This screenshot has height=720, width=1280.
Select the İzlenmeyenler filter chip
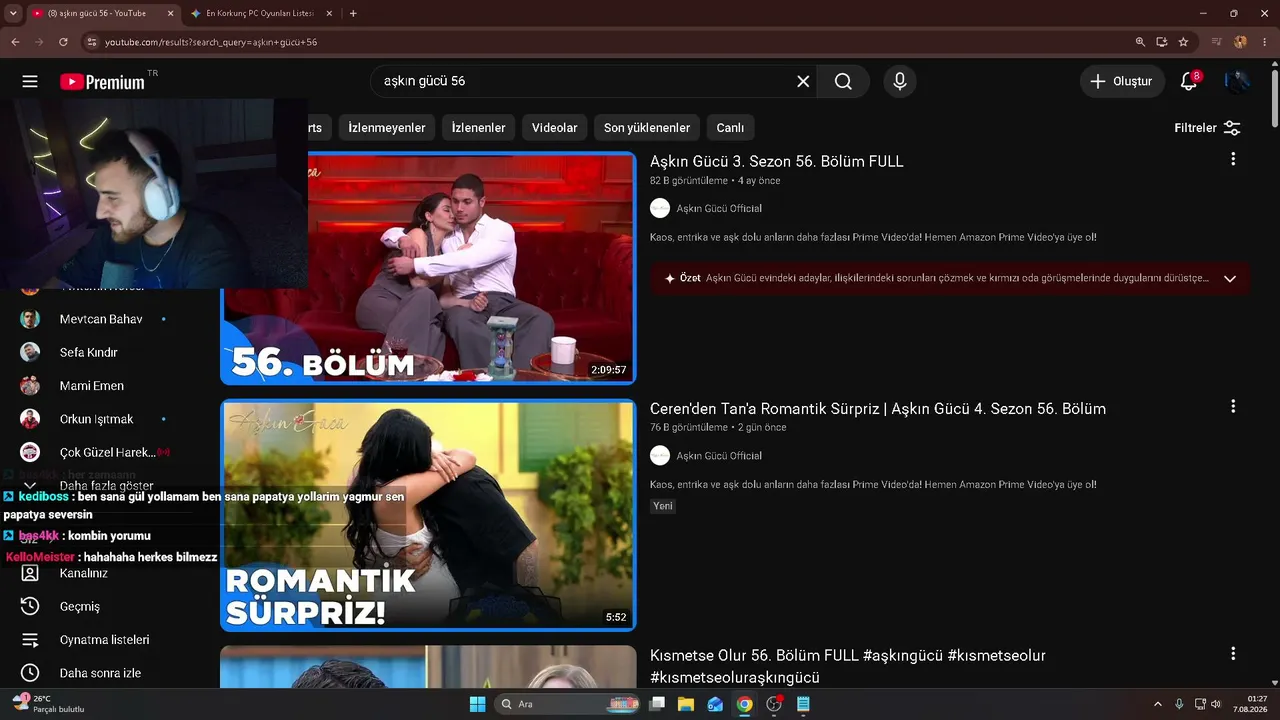[387, 128]
